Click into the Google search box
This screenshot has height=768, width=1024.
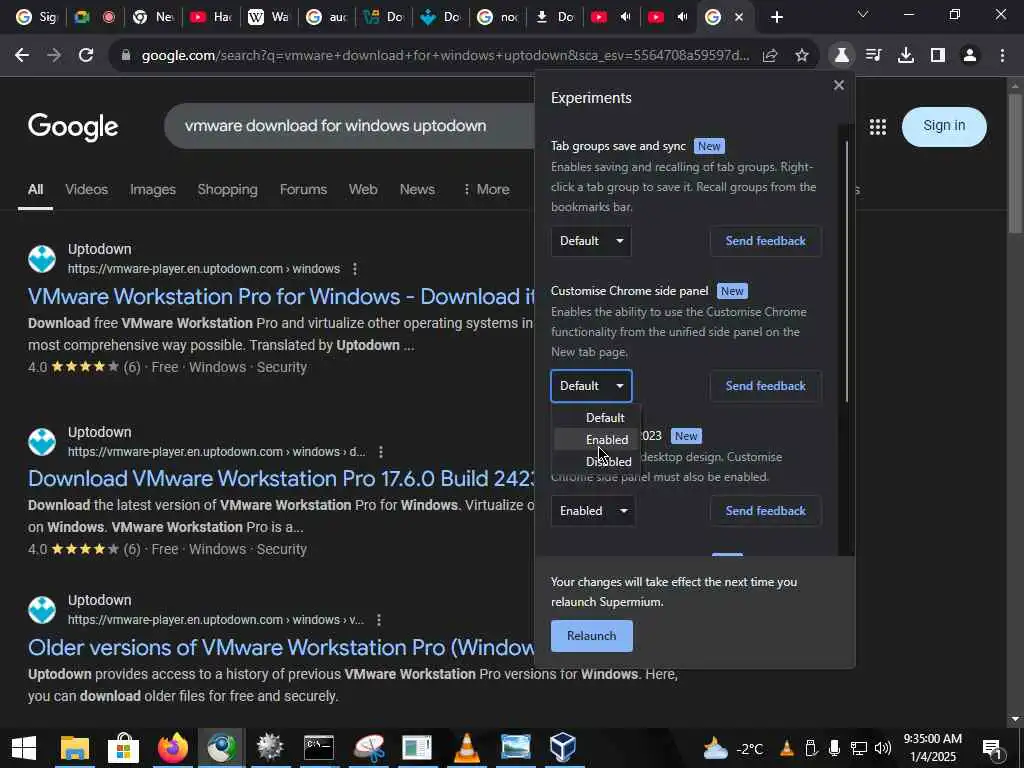point(349,126)
